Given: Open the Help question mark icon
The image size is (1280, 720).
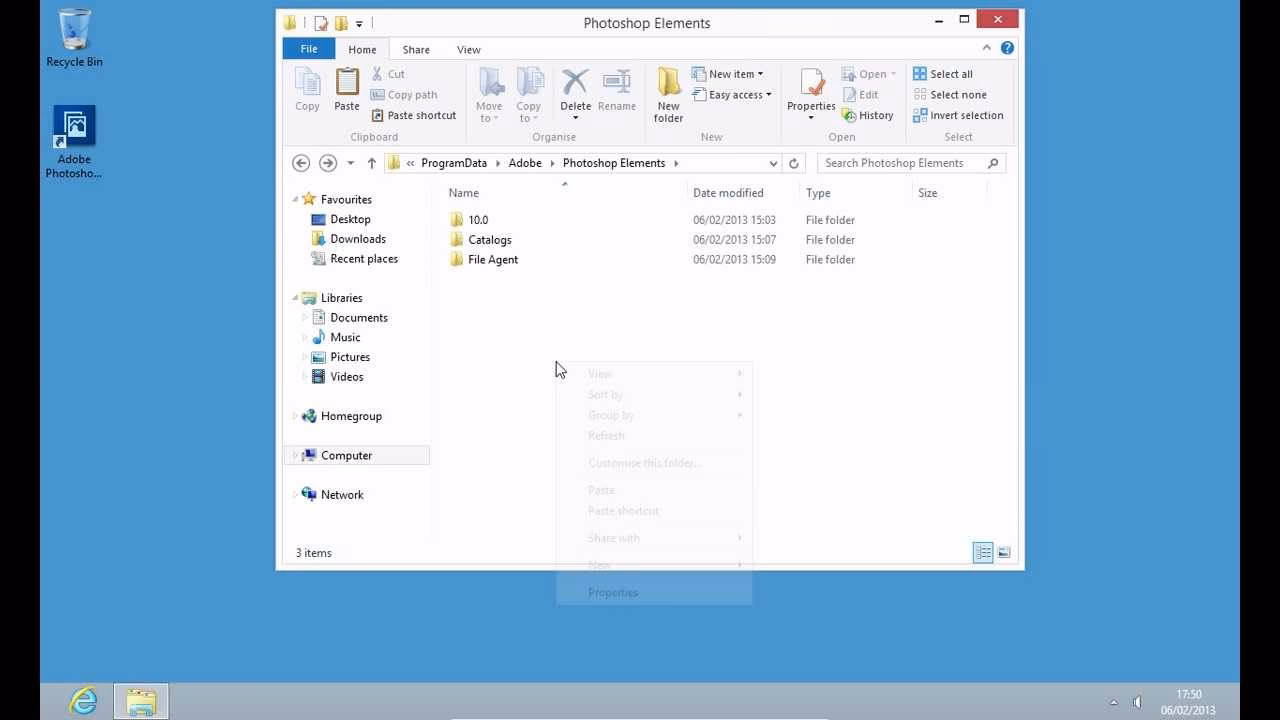Looking at the screenshot, I should coord(1007,48).
